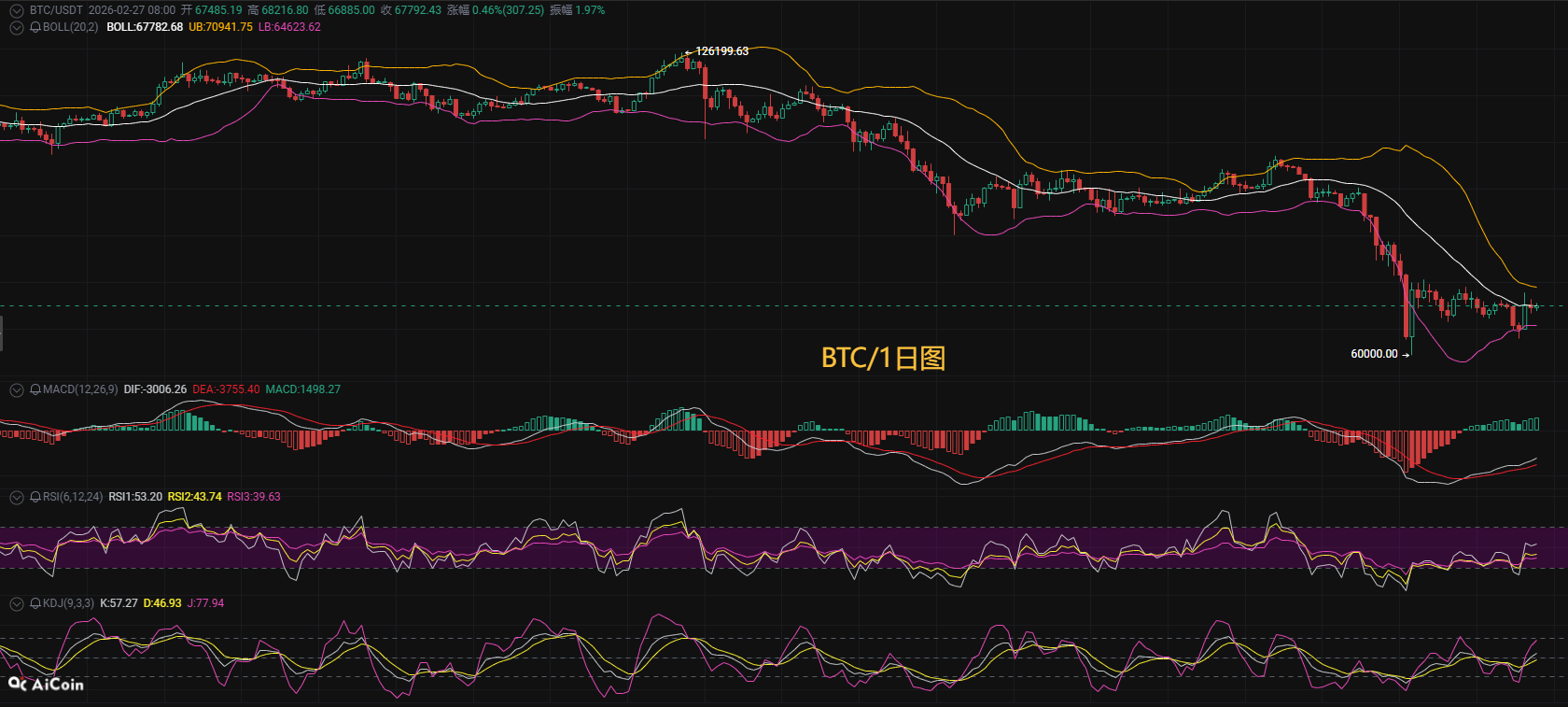Open the RSI(6,12,24) indicator settings label
The width and height of the screenshot is (1568, 707).
[73, 497]
